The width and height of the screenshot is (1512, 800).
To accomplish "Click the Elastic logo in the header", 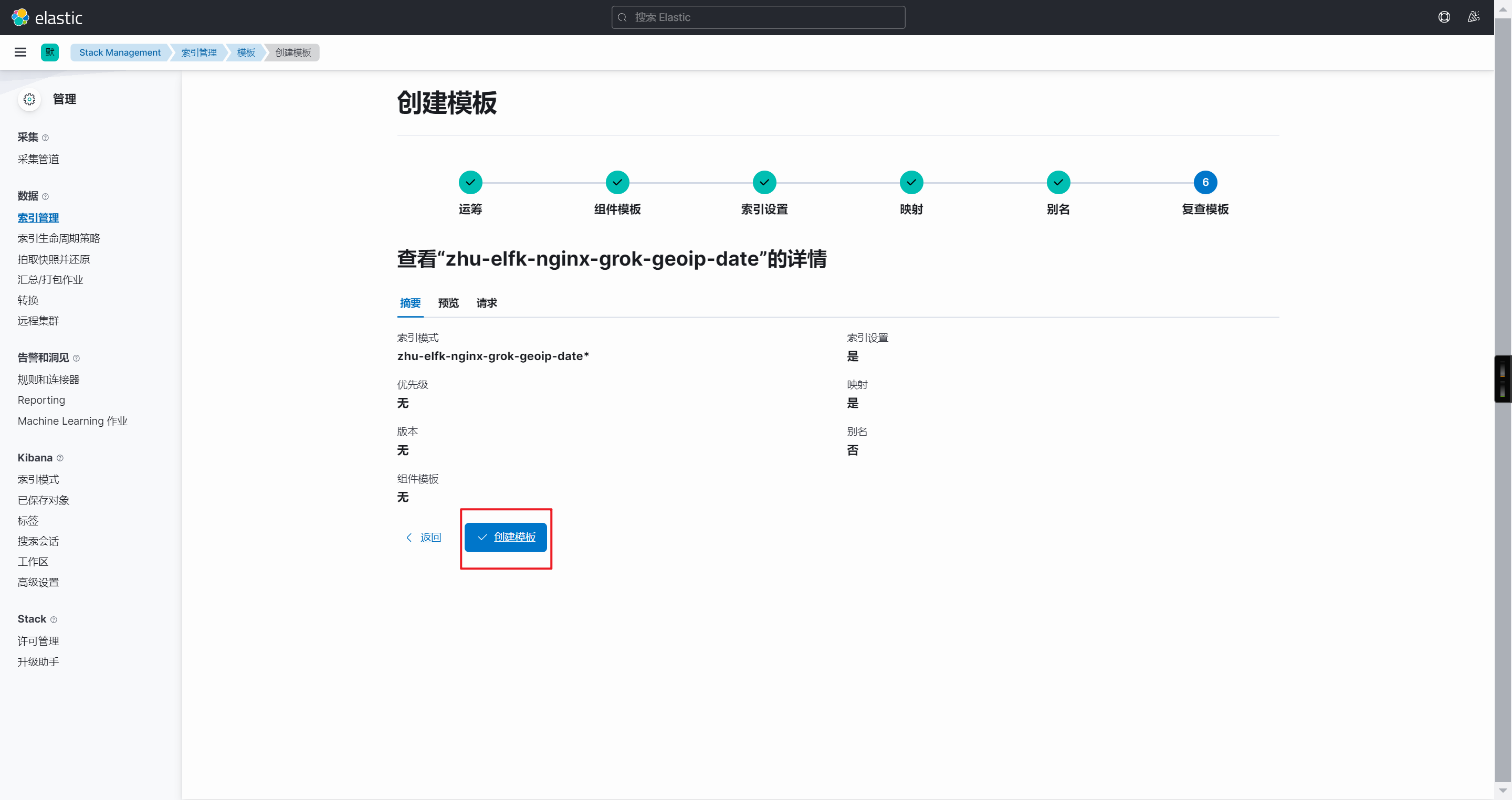I will [47, 18].
